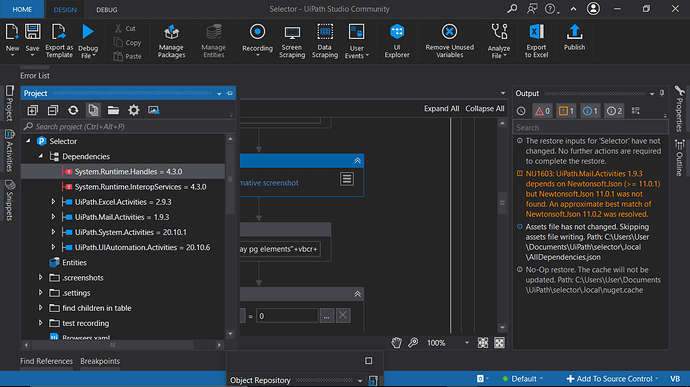The width and height of the screenshot is (690, 387).
Task: Open Manage Packages window
Action: [171, 41]
